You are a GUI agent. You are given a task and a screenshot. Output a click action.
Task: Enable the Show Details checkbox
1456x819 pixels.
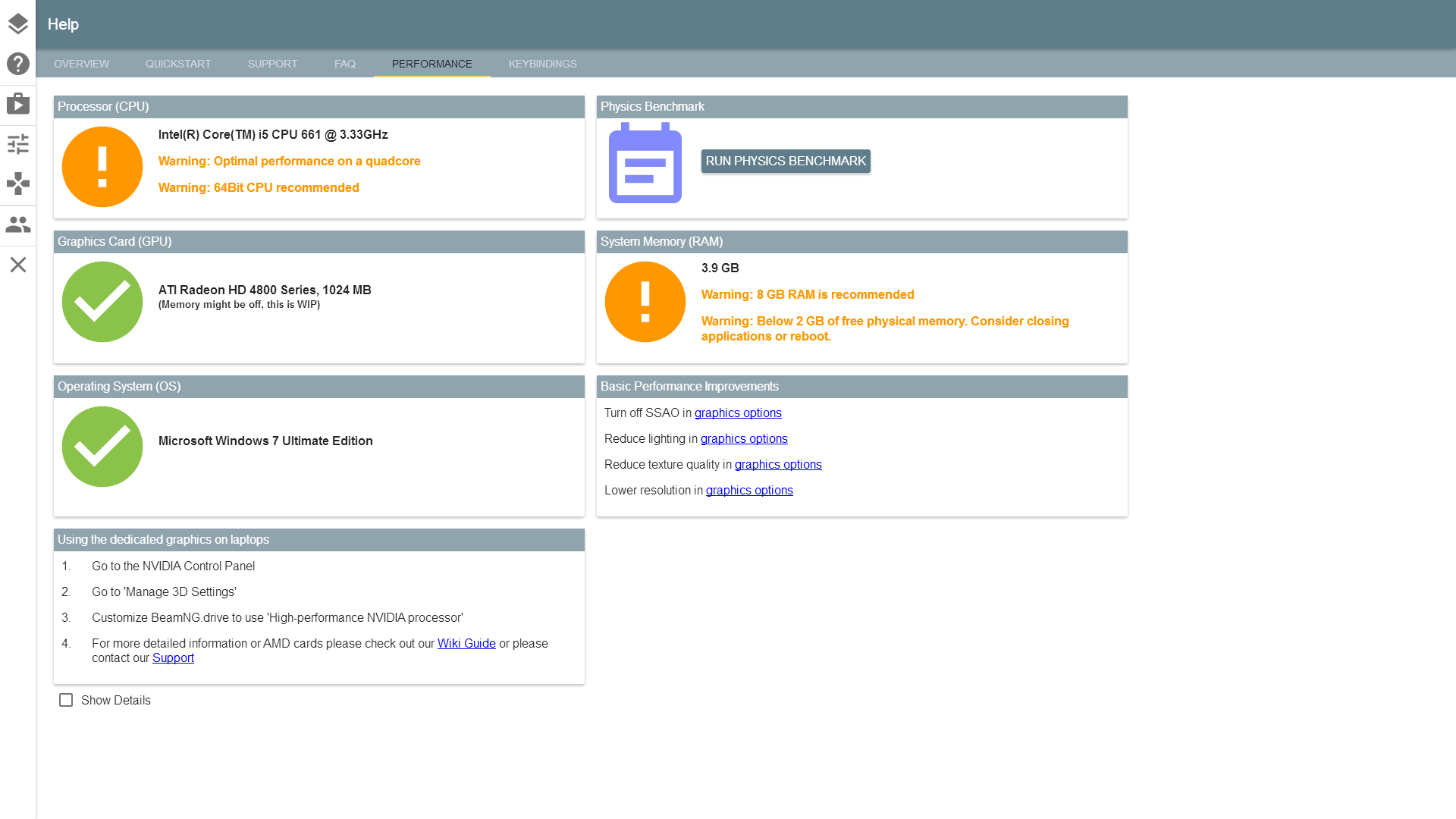pyautogui.click(x=66, y=700)
